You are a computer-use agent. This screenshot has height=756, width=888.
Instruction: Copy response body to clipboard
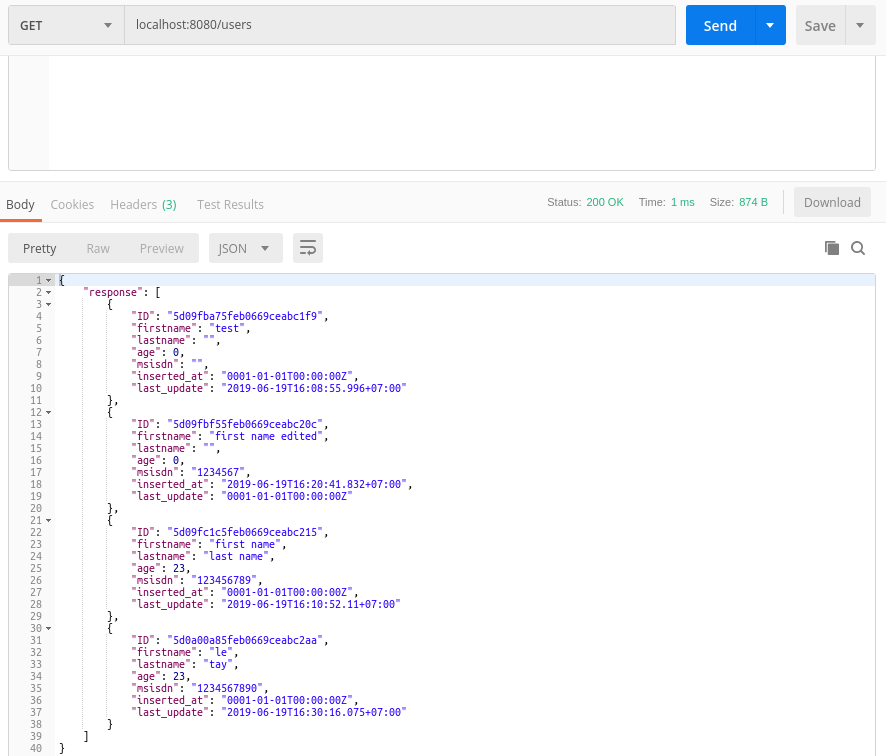831,248
